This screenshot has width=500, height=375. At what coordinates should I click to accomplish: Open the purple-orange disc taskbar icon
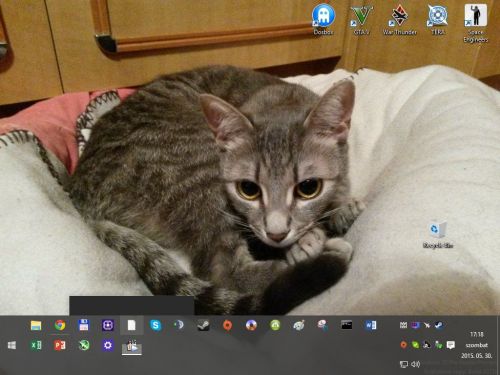[x=251, y=325]
